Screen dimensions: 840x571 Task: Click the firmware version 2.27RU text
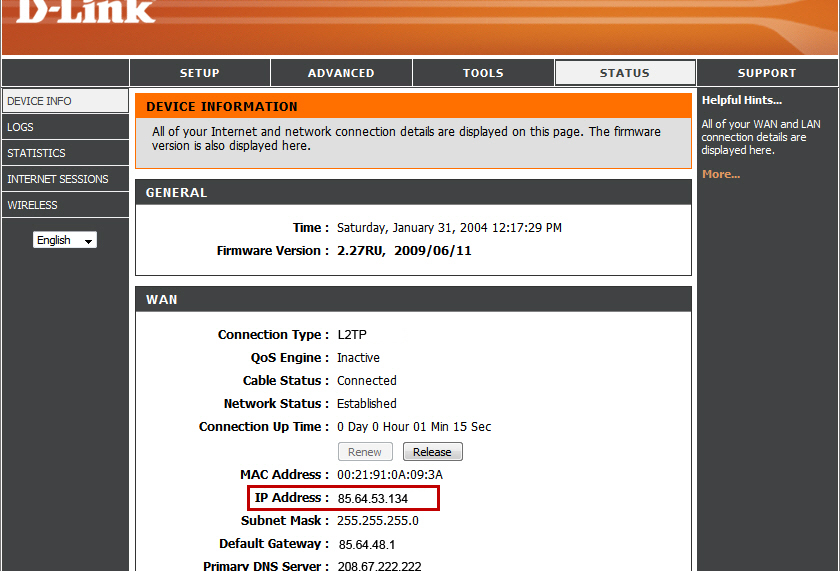point(361,251)
